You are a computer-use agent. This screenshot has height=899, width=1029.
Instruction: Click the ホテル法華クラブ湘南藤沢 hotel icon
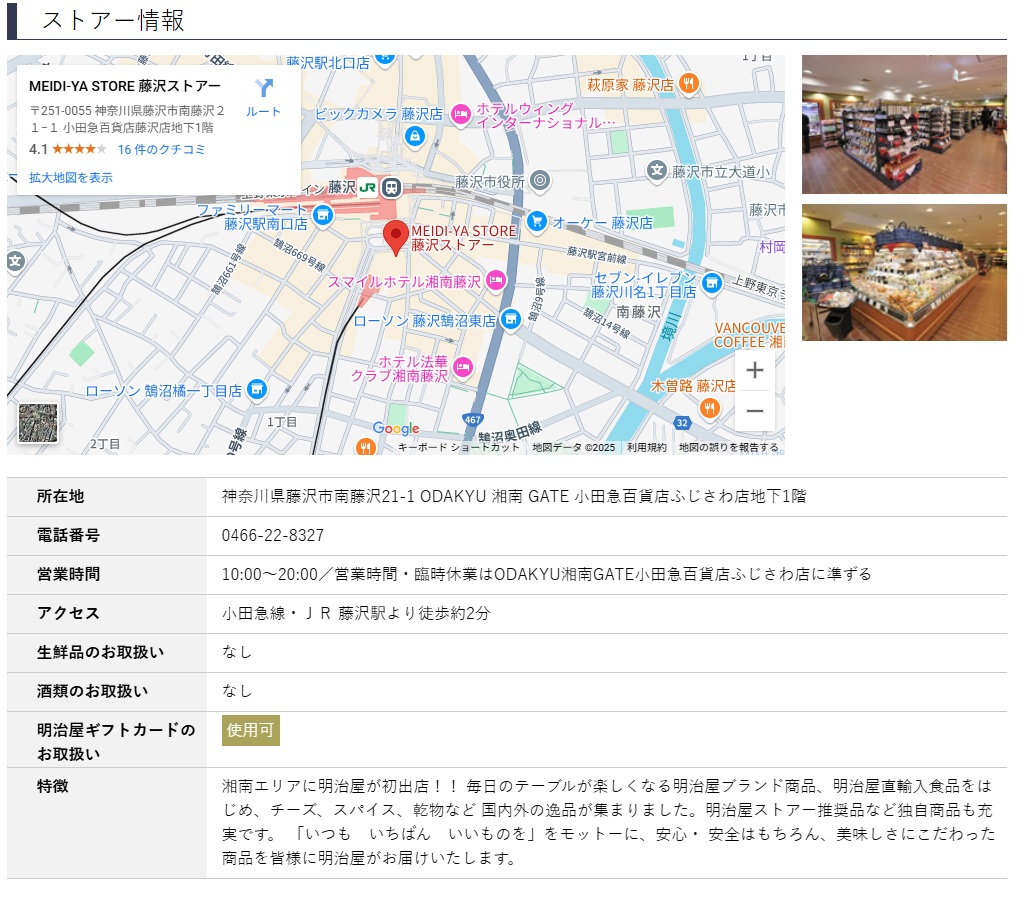tap(463, 367)
